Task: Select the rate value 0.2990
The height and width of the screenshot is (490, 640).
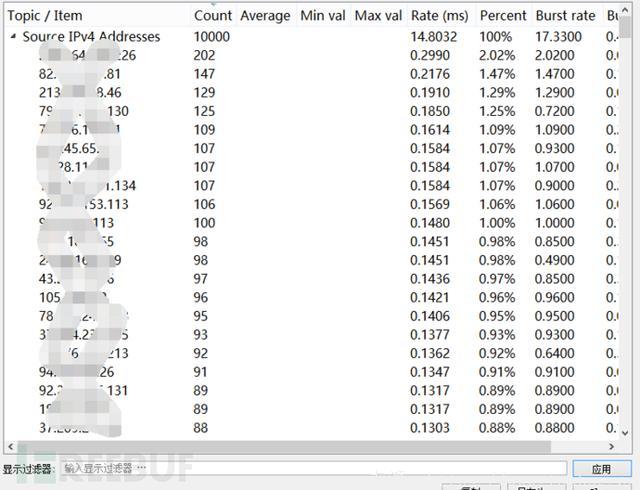Action: click(x=430, y=56)
